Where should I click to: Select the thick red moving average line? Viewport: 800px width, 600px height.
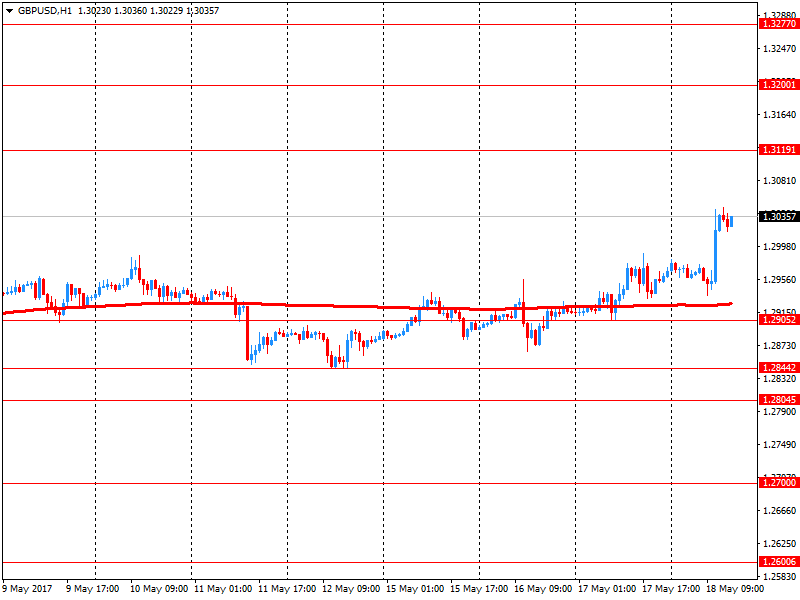(x=367, y=307)
